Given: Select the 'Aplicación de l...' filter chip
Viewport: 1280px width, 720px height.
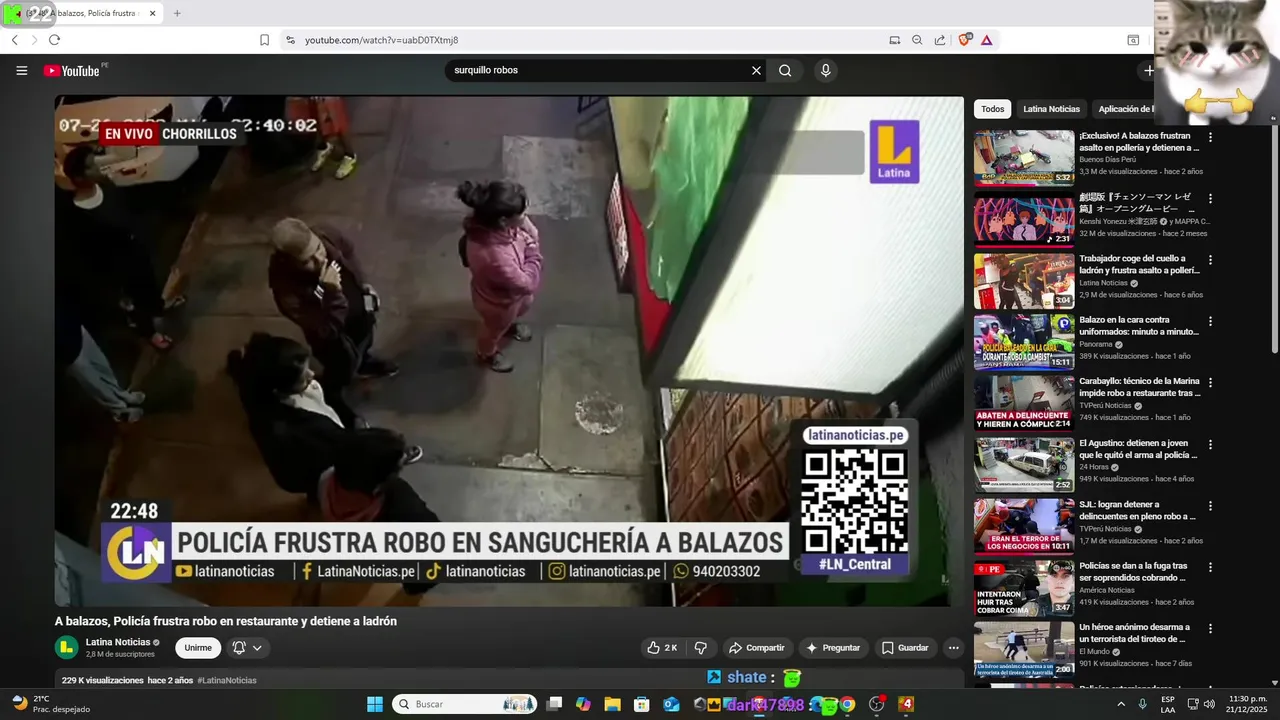Looking at the screenshot, I should [x=1124, y=109].
